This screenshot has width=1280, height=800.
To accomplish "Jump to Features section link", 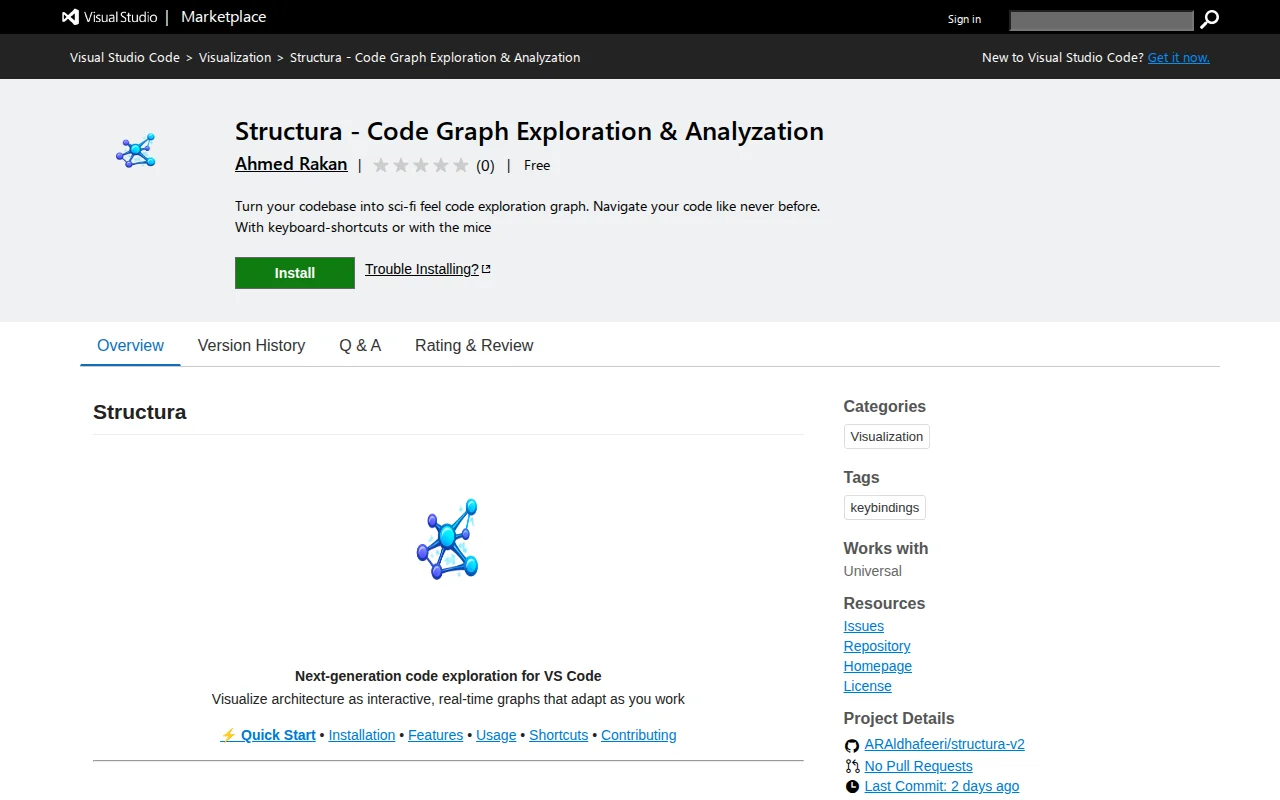I will (x=436, y=735).
